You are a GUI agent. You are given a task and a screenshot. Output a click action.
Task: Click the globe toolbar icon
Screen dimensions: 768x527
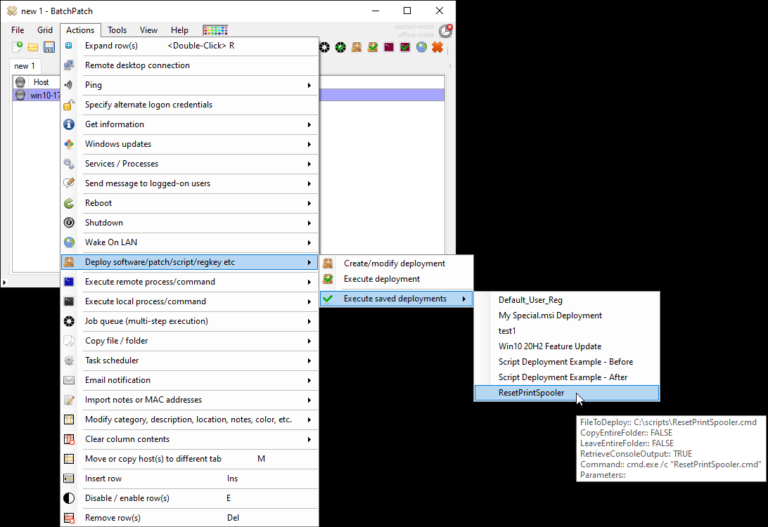(x=421, y=47)
